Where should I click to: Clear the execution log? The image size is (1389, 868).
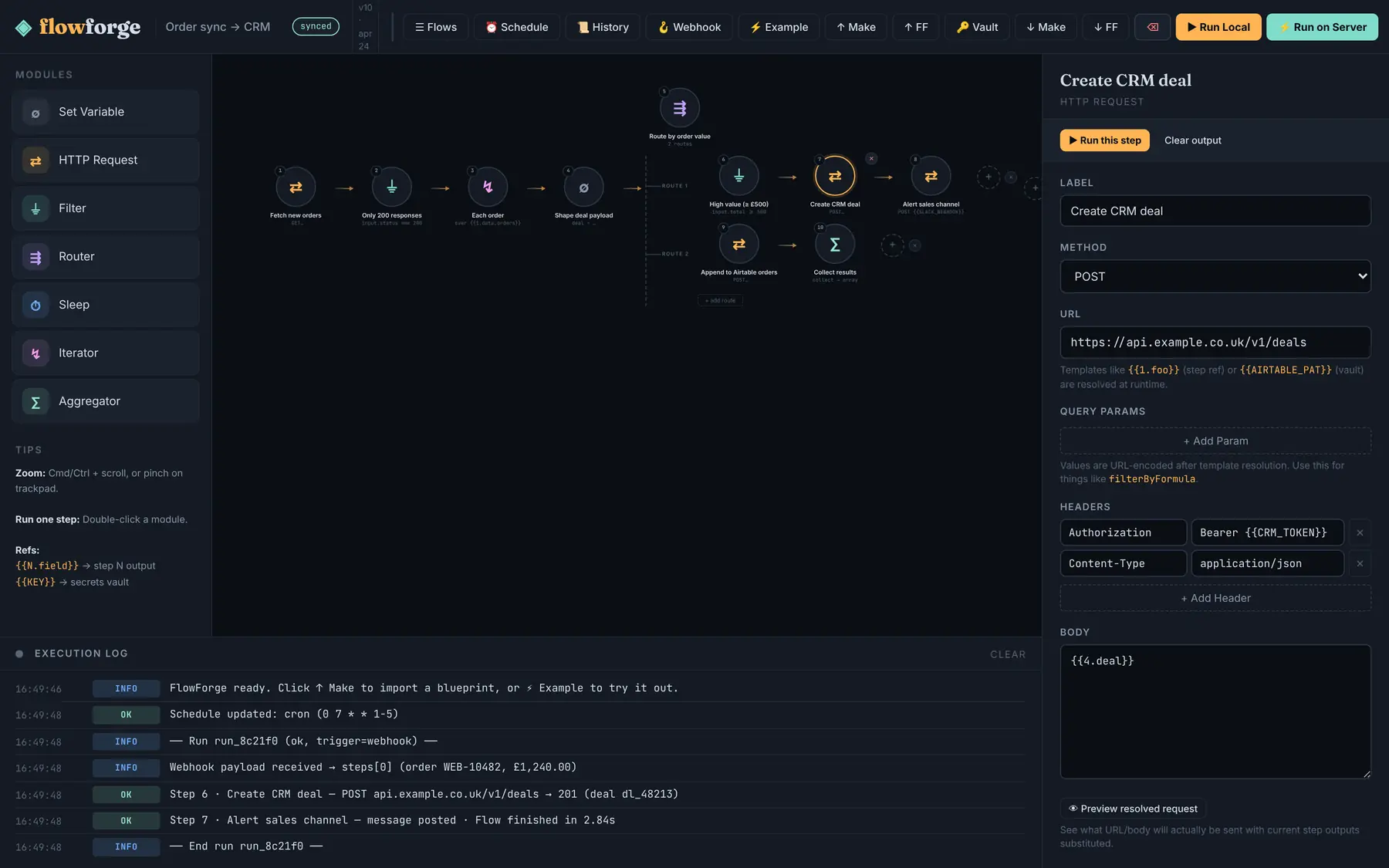click(1008, 654)
